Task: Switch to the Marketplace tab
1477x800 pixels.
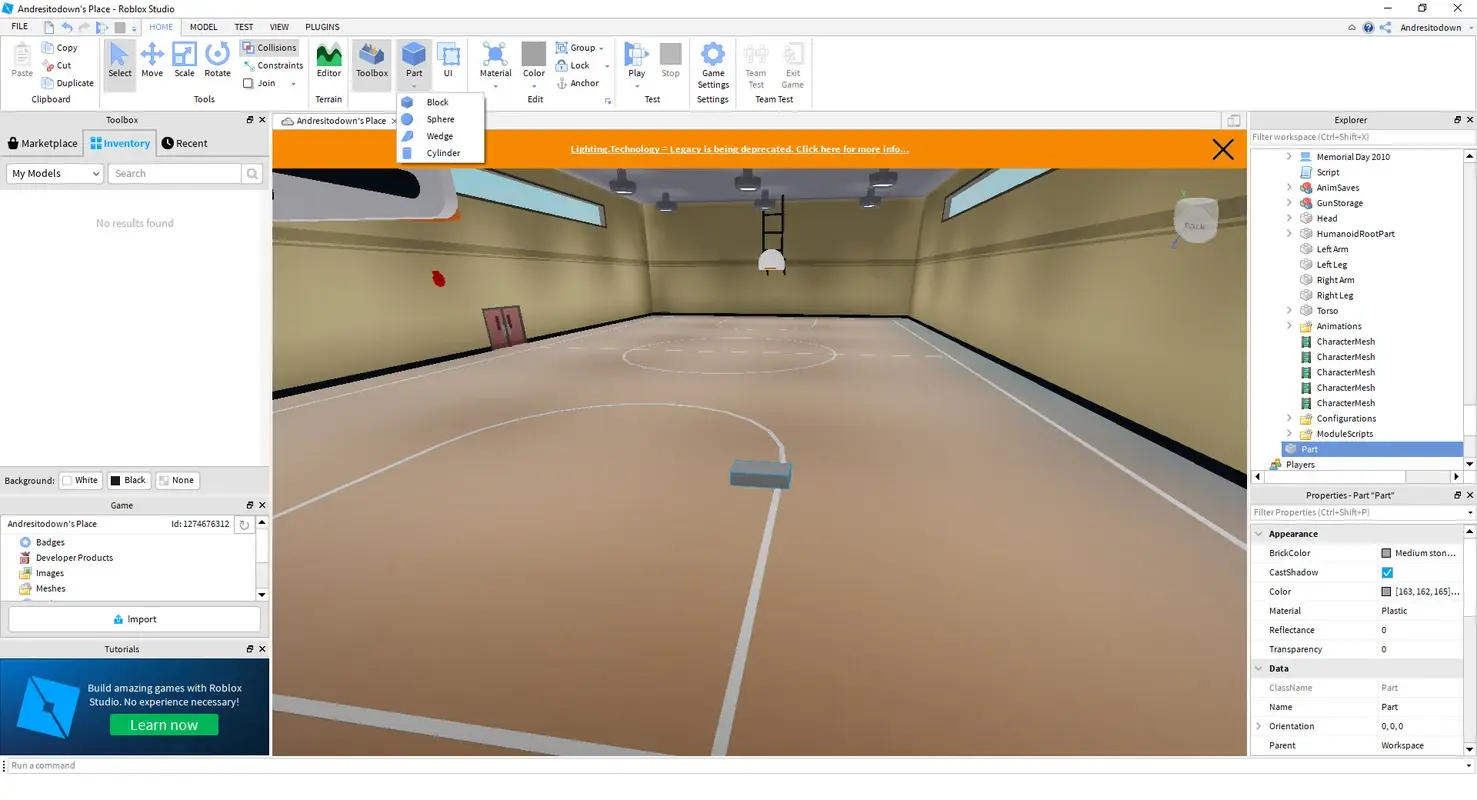Action: (42, 143)
